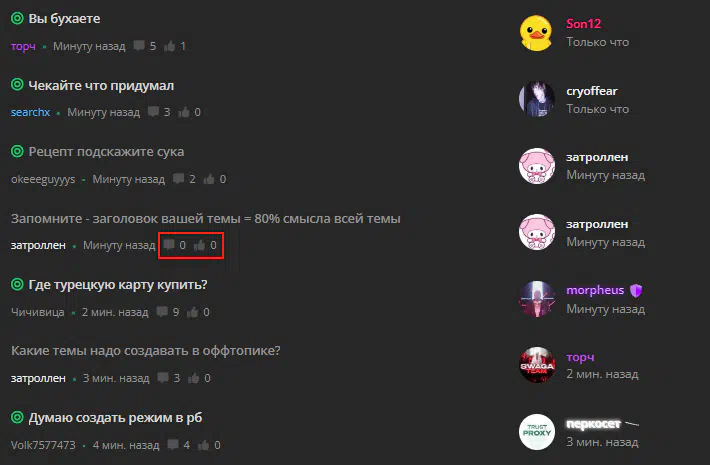Click thumbs-up icon under 'Какие темы надо создавать'

pyautogui.click(x=193, y=378)
